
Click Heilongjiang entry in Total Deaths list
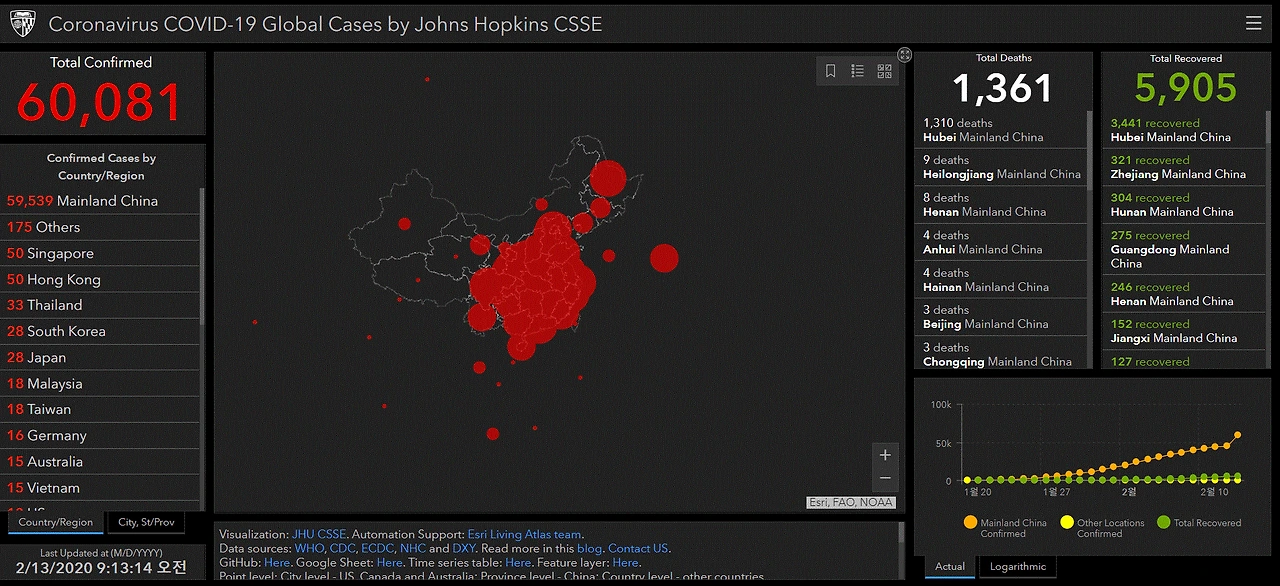pyautogui.click(x=1000, y=167)
